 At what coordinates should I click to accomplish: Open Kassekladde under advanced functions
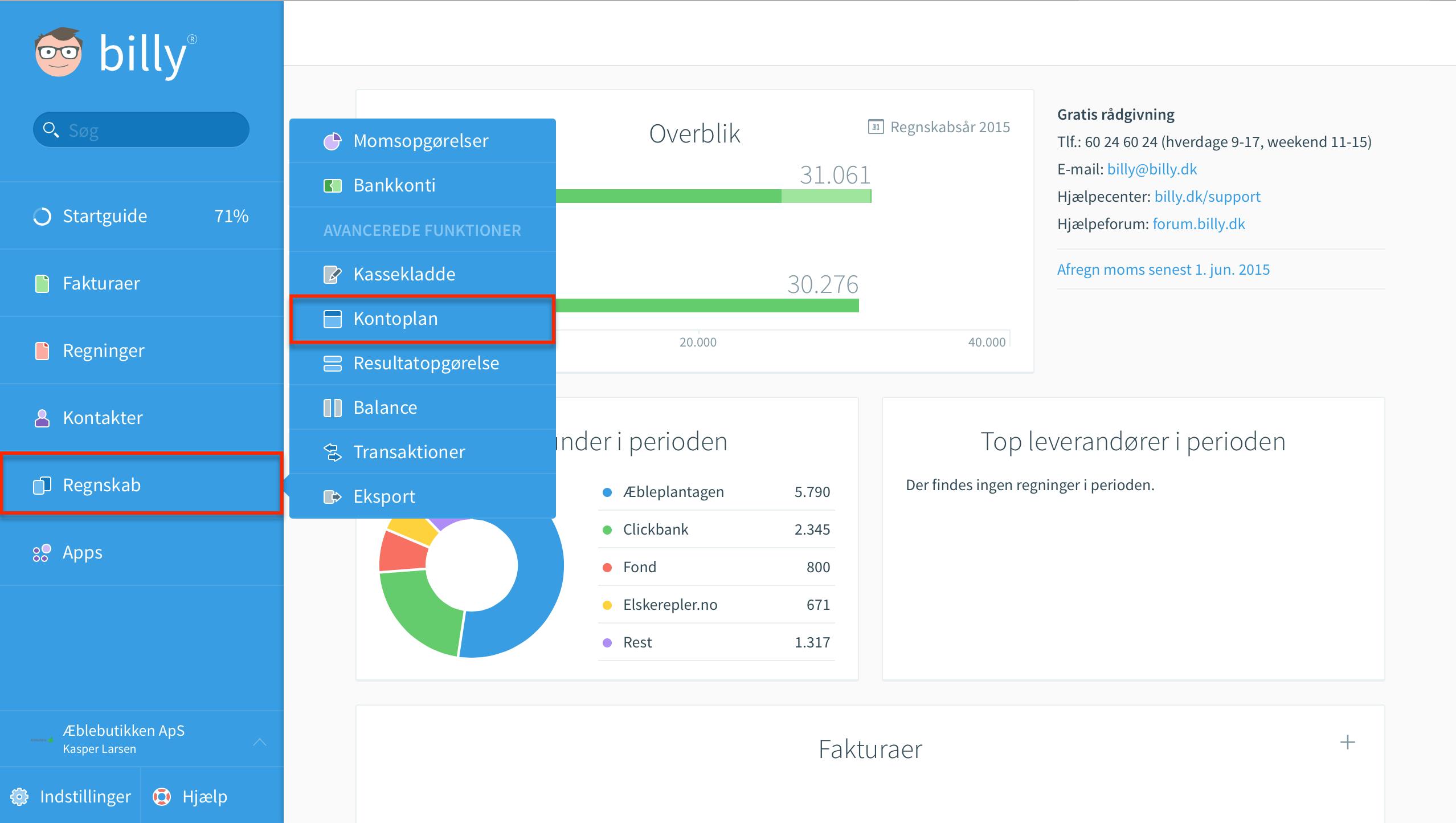click(x=423, y=274)
